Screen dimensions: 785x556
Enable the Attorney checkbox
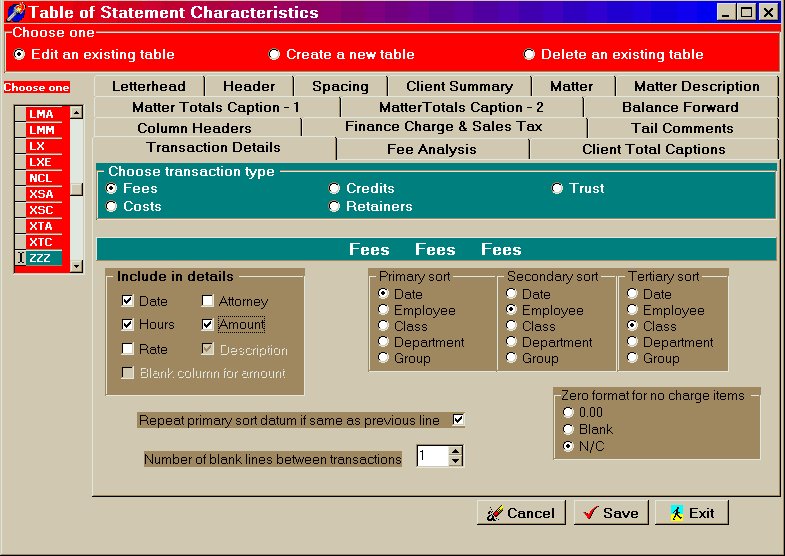208,301
